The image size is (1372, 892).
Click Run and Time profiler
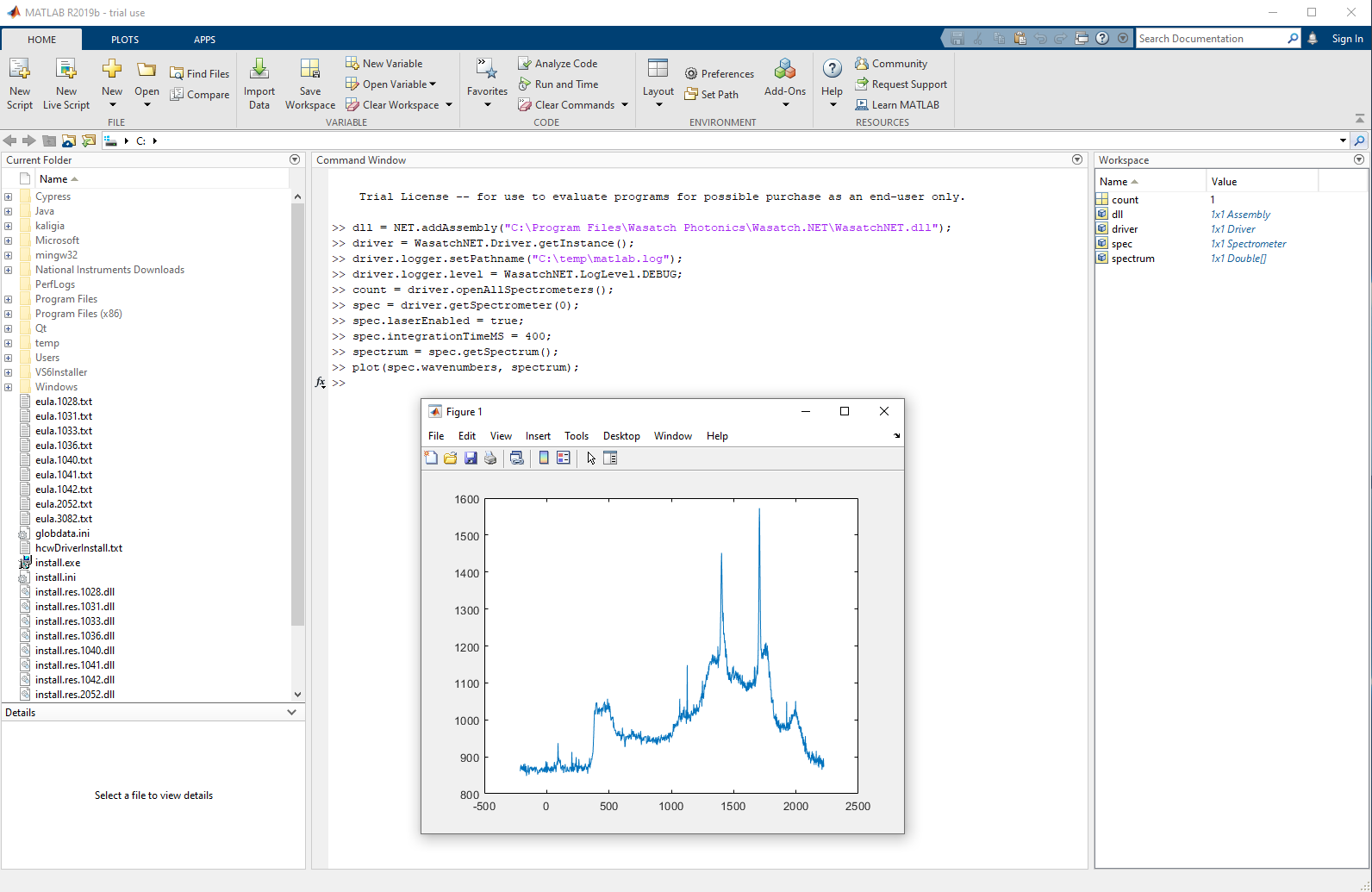click(x=558, y=84)
